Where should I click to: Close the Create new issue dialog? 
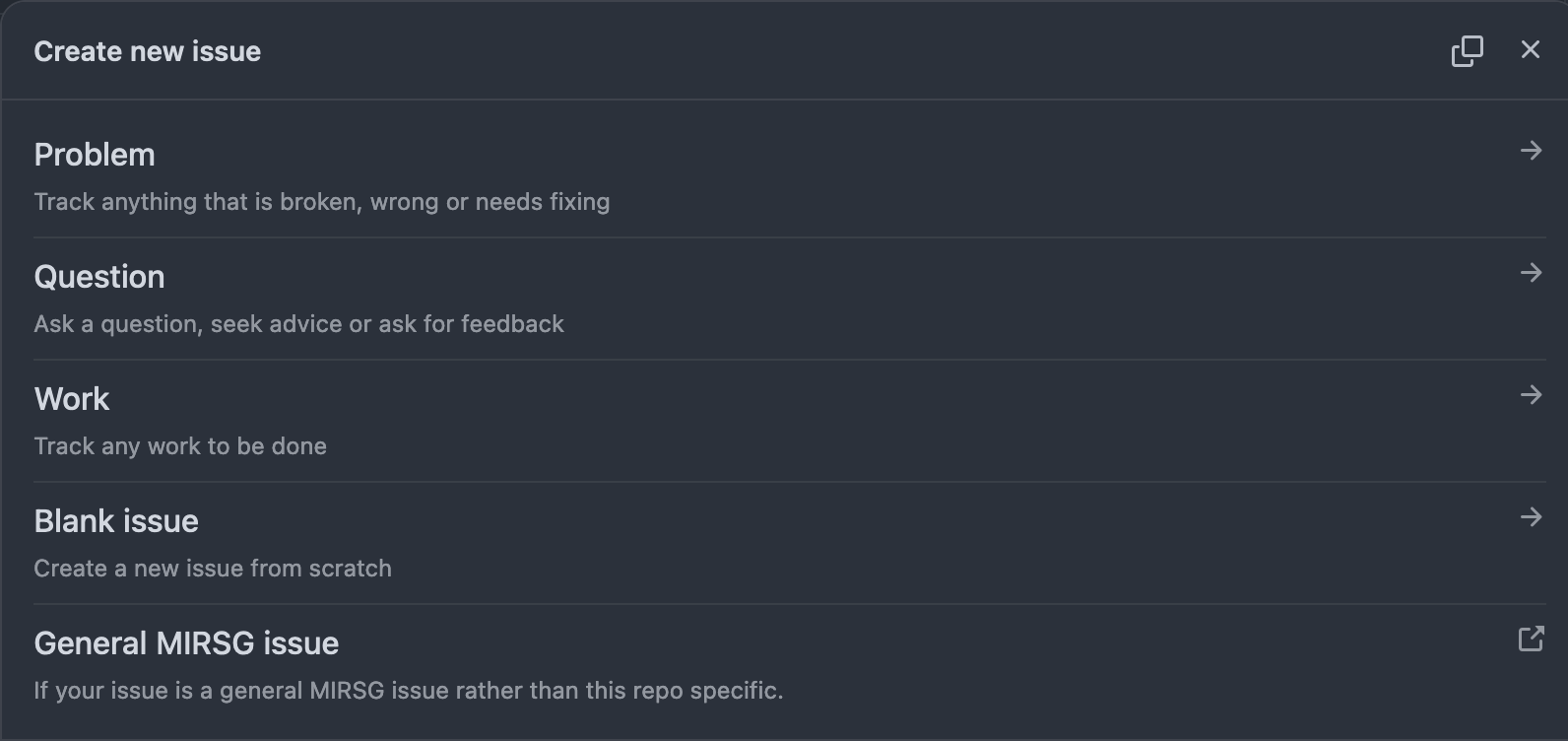click(1530, 50)
